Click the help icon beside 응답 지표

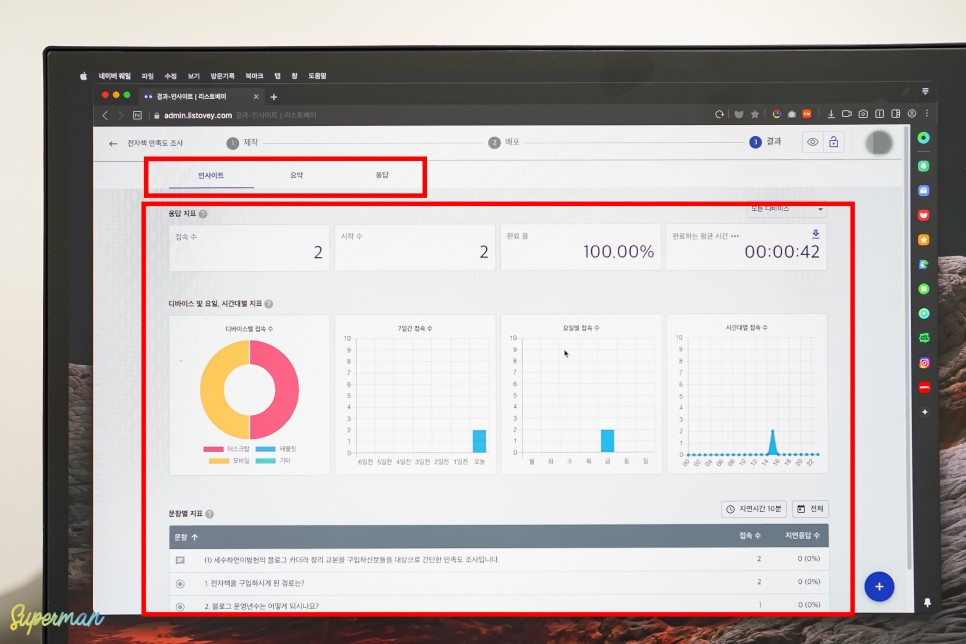click(x=203, y=214)
